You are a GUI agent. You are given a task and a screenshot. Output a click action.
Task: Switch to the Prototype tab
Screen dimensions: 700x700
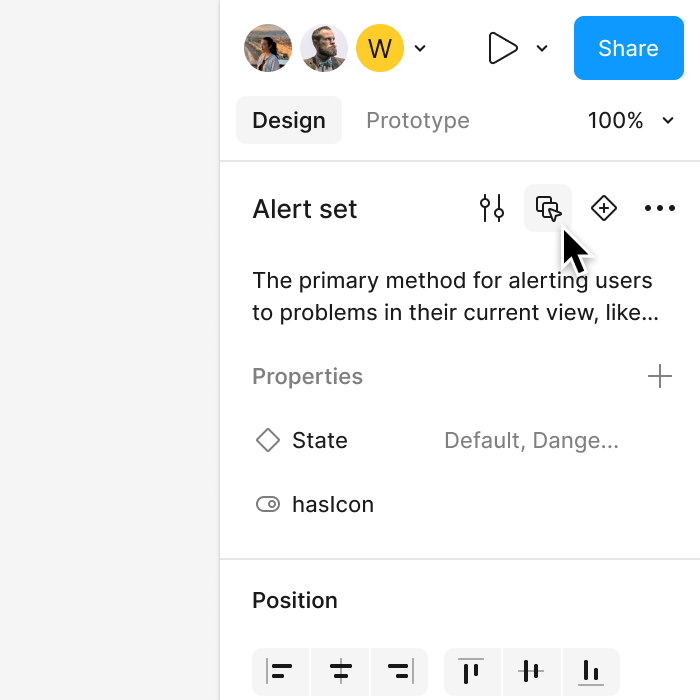click(x=417, y=120)
